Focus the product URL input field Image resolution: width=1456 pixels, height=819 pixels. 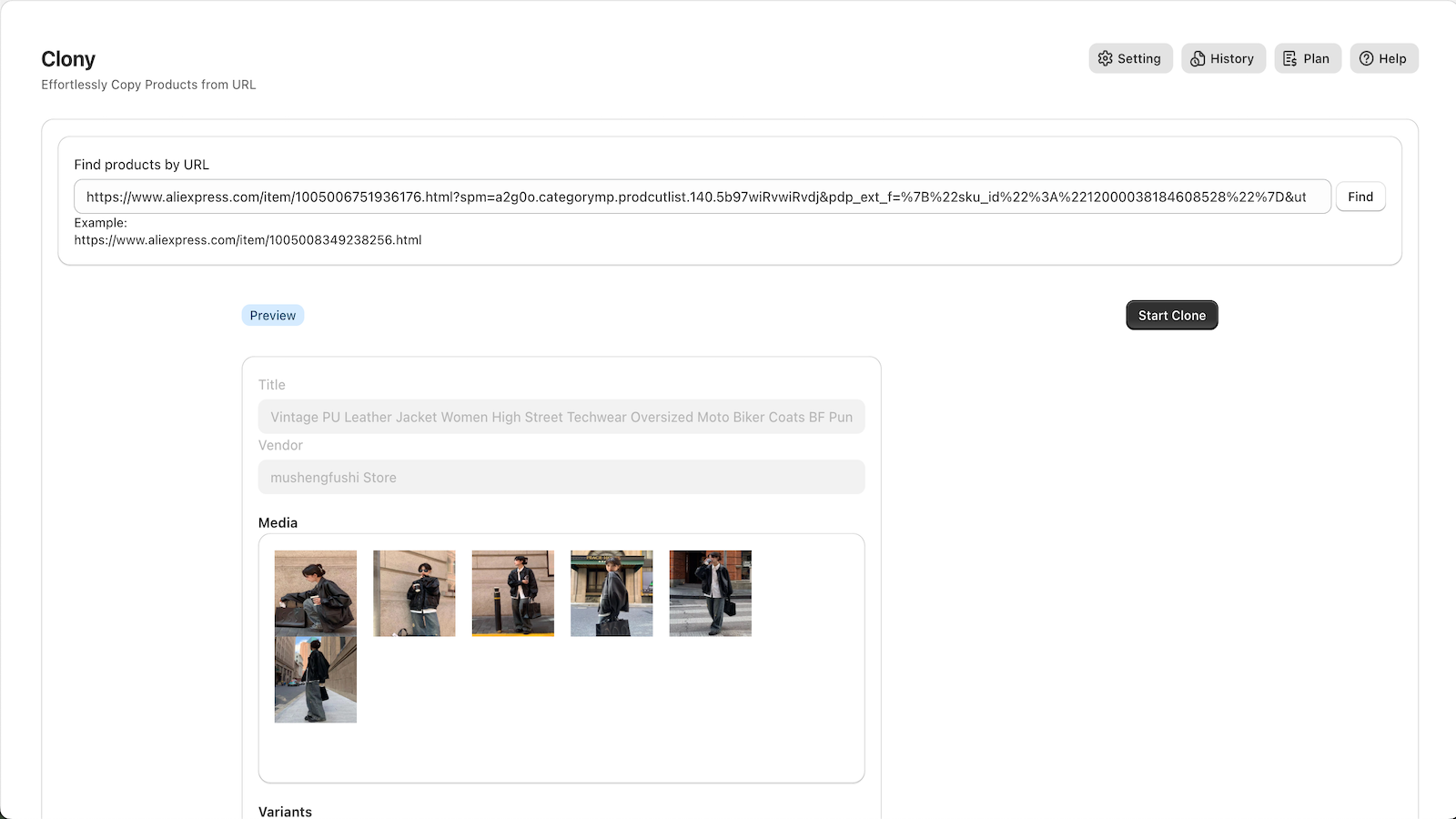click(x=703, y=197)
